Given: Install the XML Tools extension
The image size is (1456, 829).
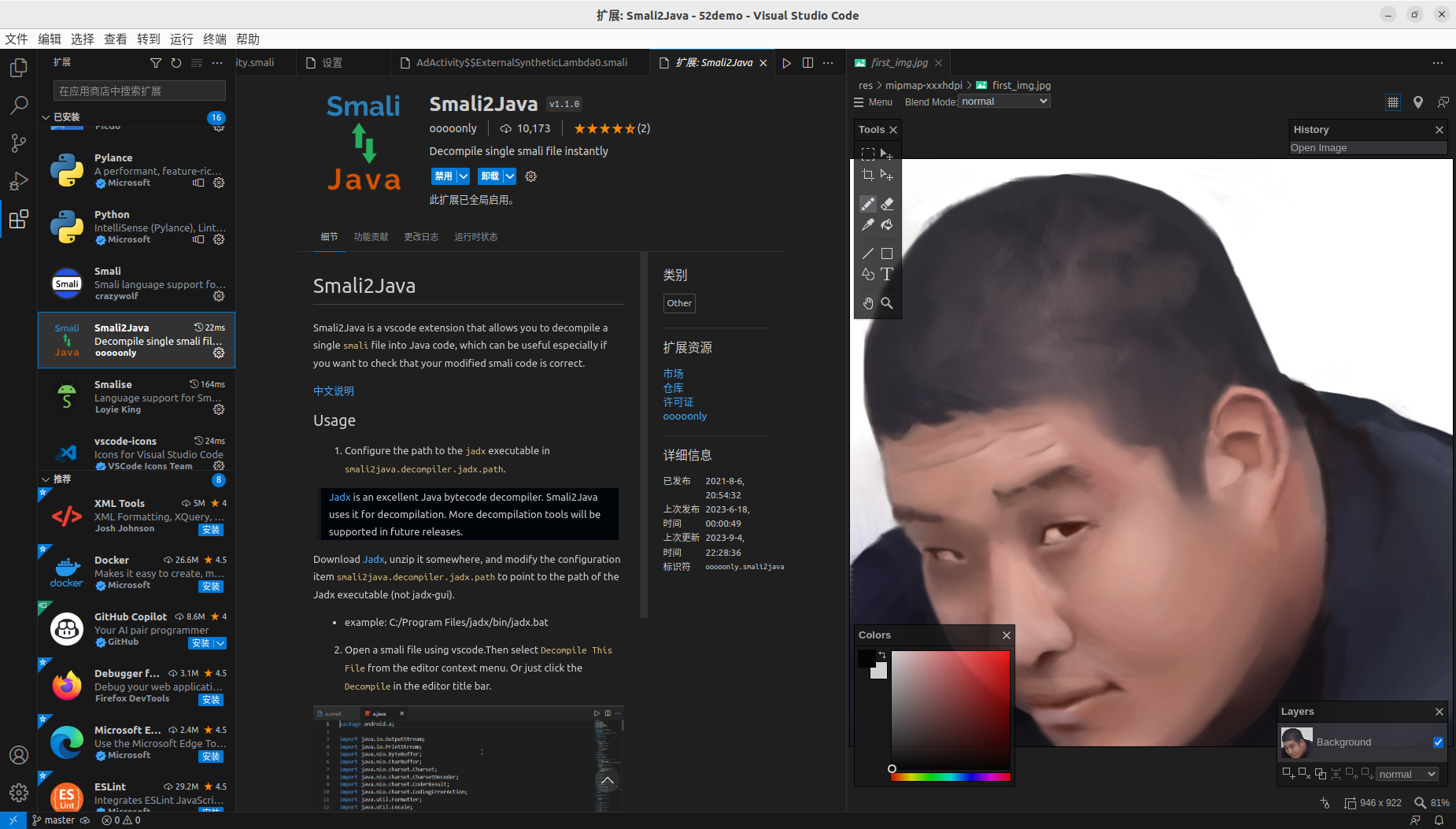Looking at the screenshot, I should (211, 530).
